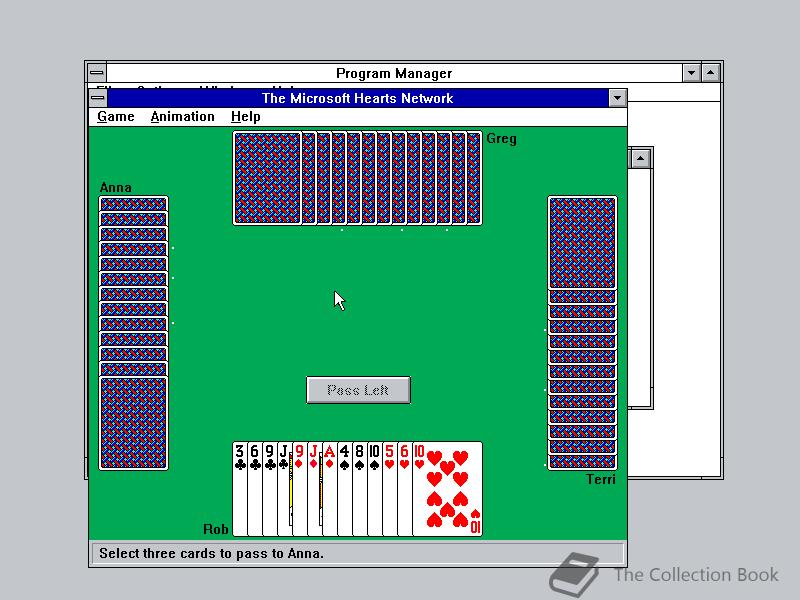The image size is (800, 600).
Task: Click the Rob player name label
Action: (216, 529)
